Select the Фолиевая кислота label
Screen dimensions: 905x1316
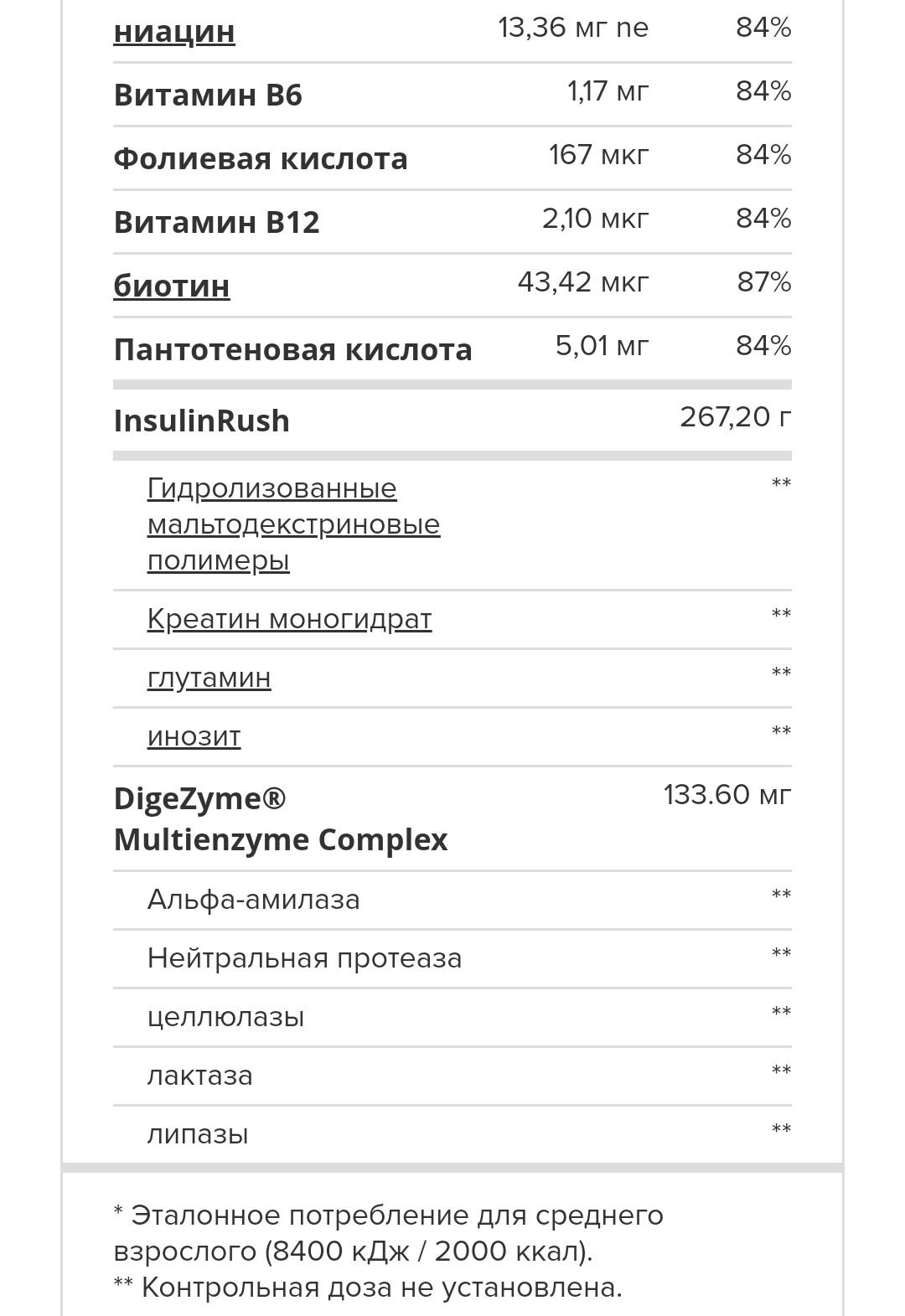point(261,159)
